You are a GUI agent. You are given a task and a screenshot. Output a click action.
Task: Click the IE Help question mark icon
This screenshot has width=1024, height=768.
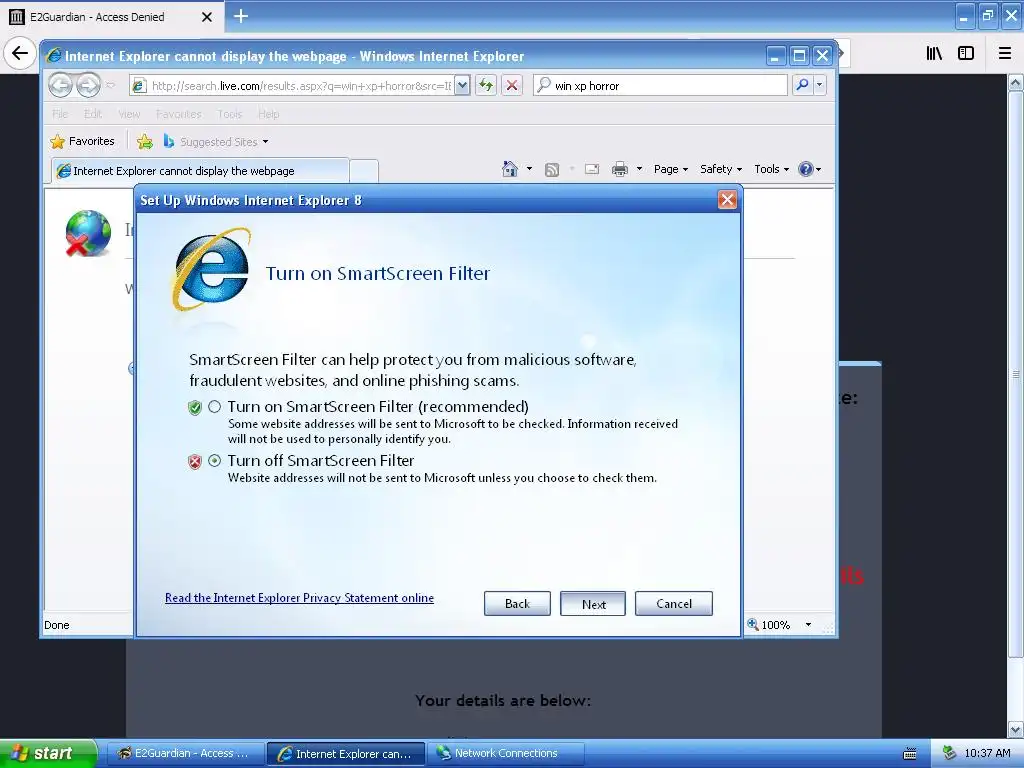[x=807, y=169]
